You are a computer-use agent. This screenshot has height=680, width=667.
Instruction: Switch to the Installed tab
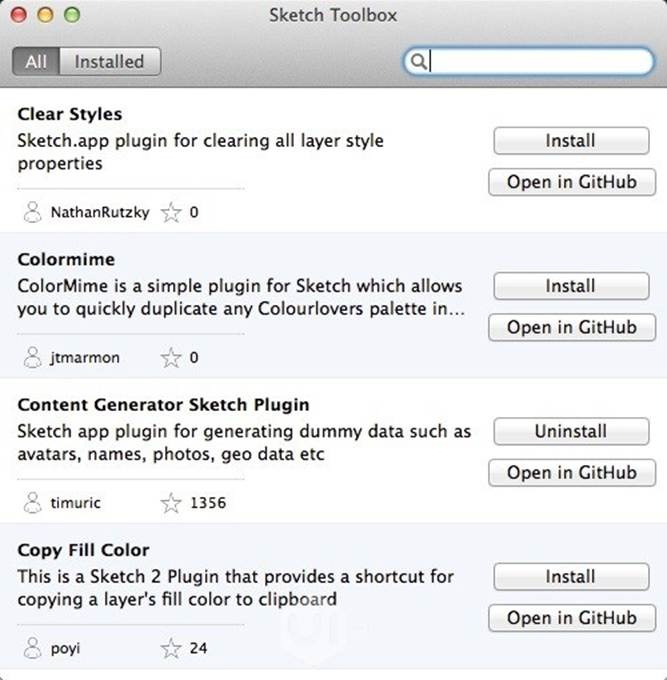point(110,61)
